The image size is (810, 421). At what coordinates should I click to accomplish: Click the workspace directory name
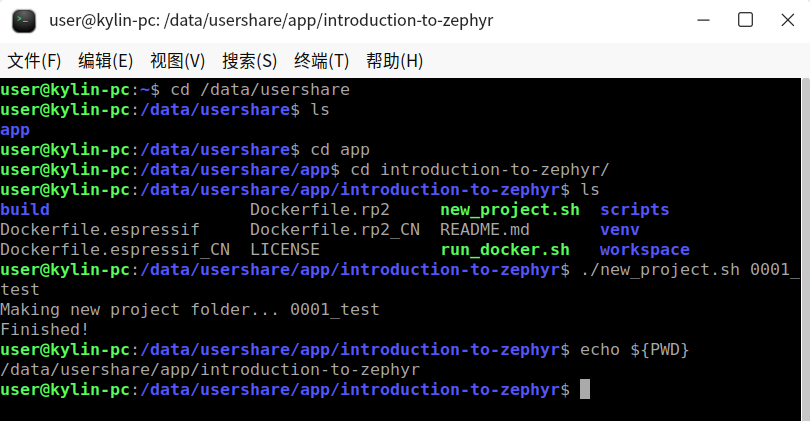644,250
